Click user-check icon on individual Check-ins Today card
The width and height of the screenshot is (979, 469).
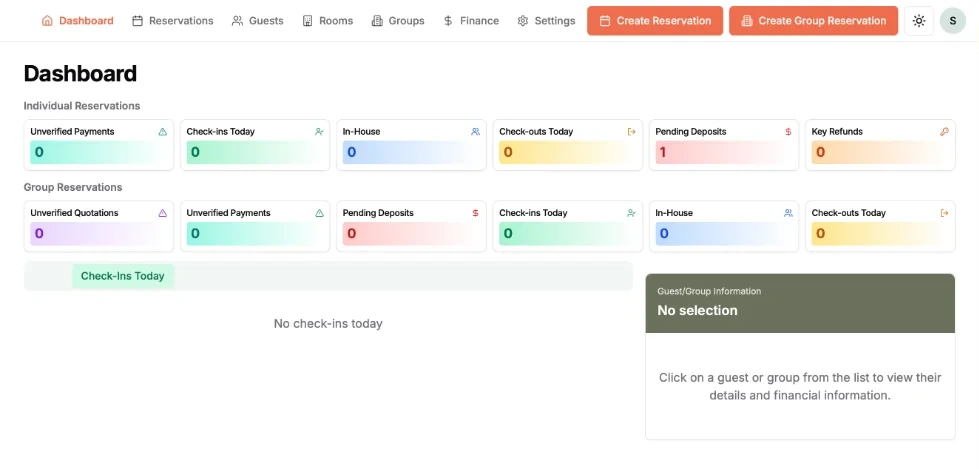coord(319,132)
